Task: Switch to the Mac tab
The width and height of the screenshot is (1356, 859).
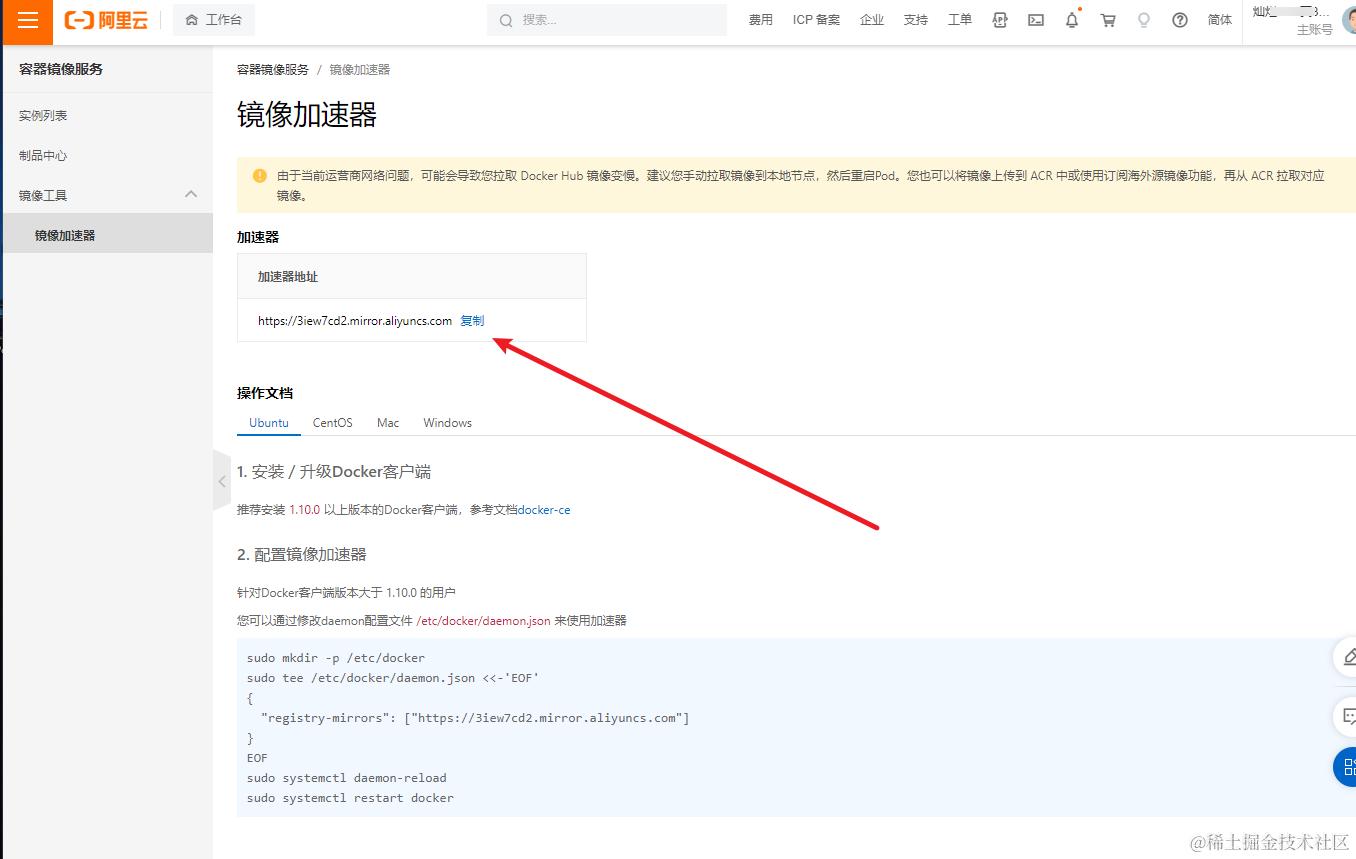Action: point(388,423)
